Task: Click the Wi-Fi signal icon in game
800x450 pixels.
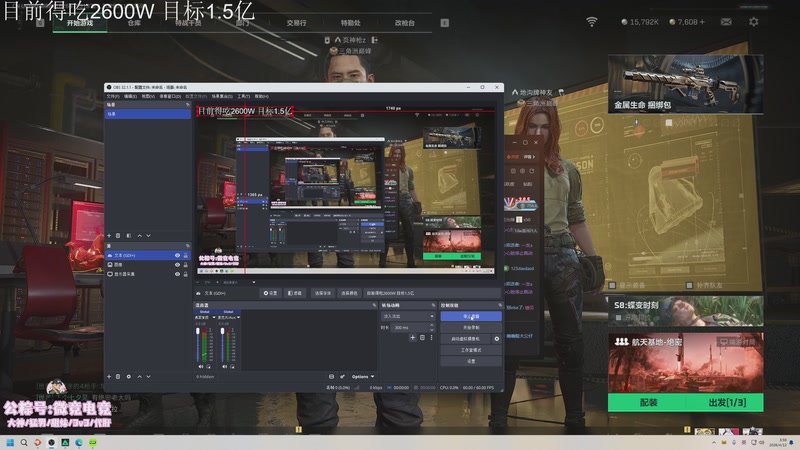Action: (x=591, y=22)
